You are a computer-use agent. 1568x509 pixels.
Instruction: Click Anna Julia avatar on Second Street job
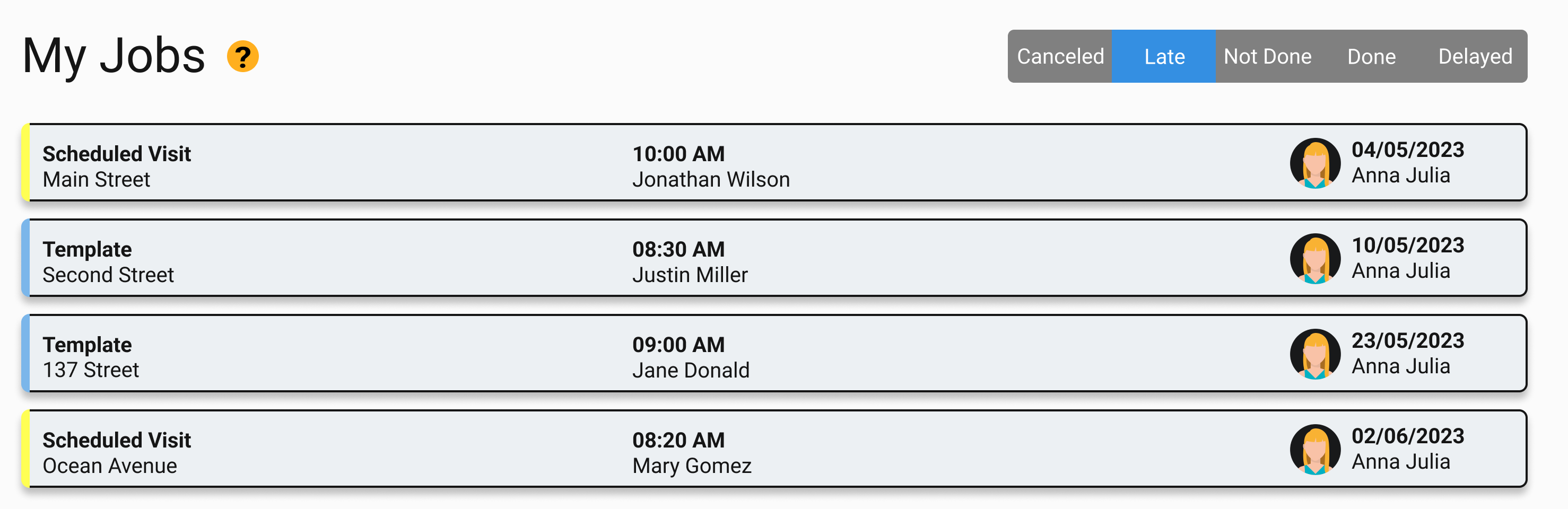tap(1315, 258)
